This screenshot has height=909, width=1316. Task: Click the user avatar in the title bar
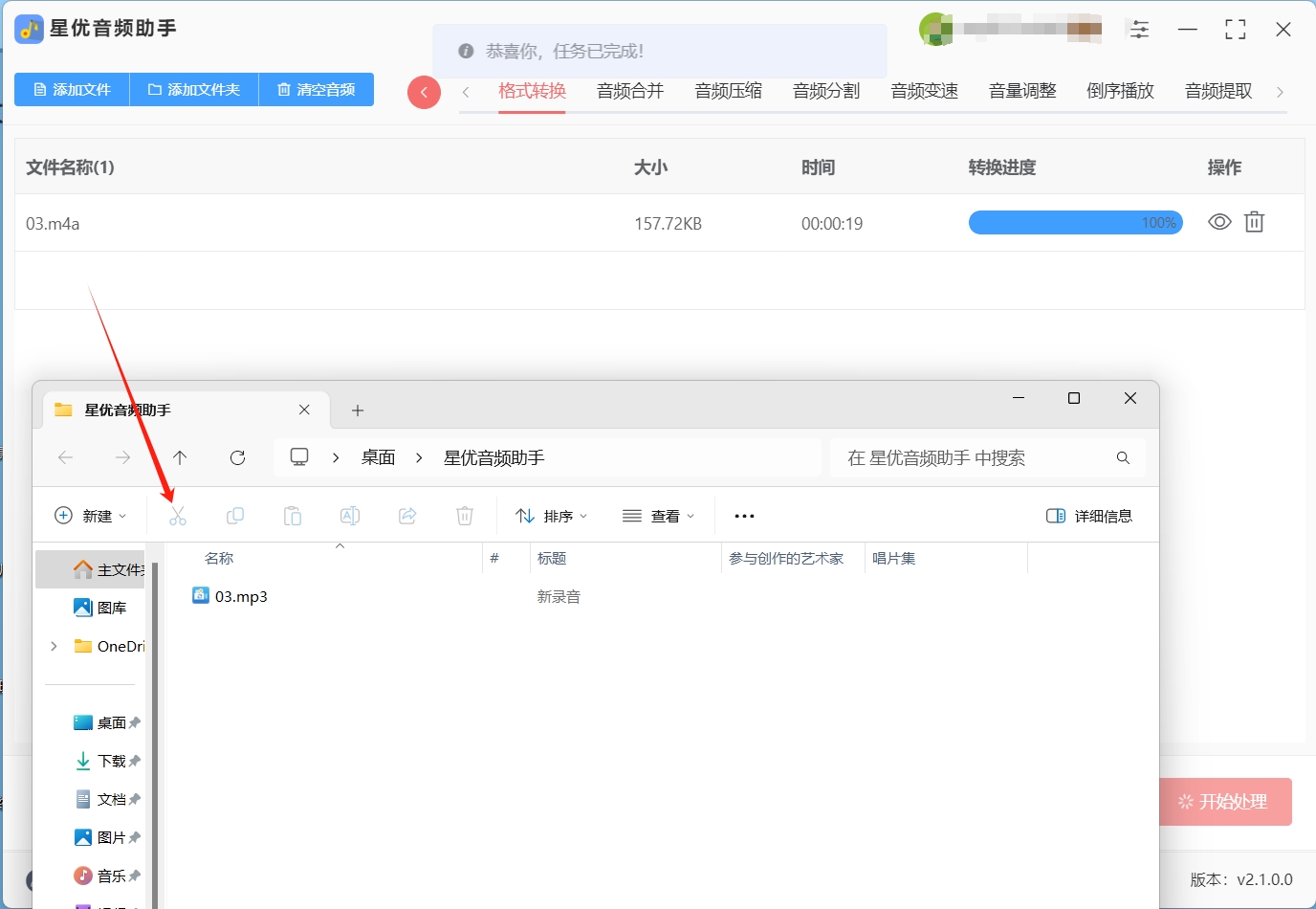936,30
